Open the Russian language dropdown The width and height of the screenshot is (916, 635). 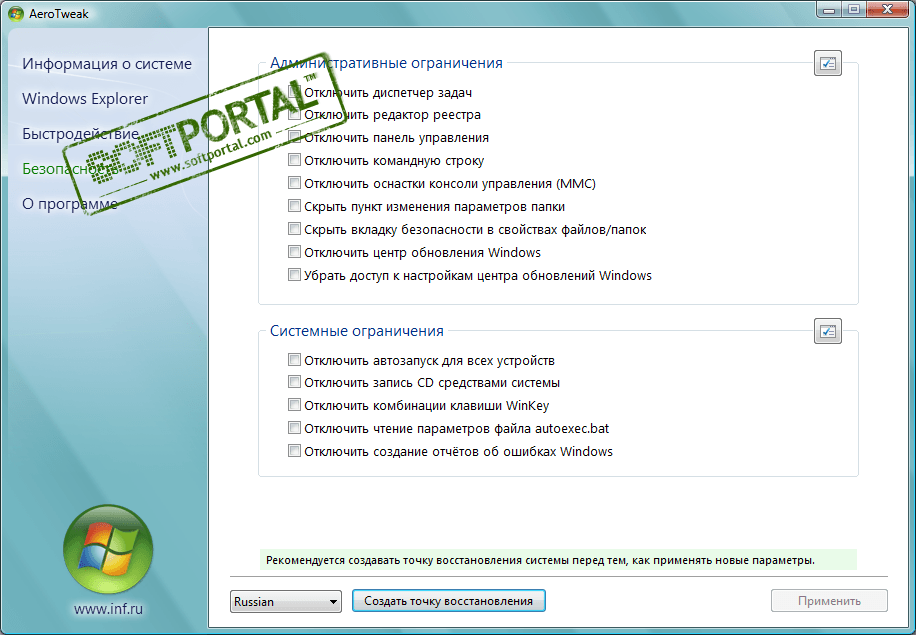pyautogui.click(x=286, y=601)
